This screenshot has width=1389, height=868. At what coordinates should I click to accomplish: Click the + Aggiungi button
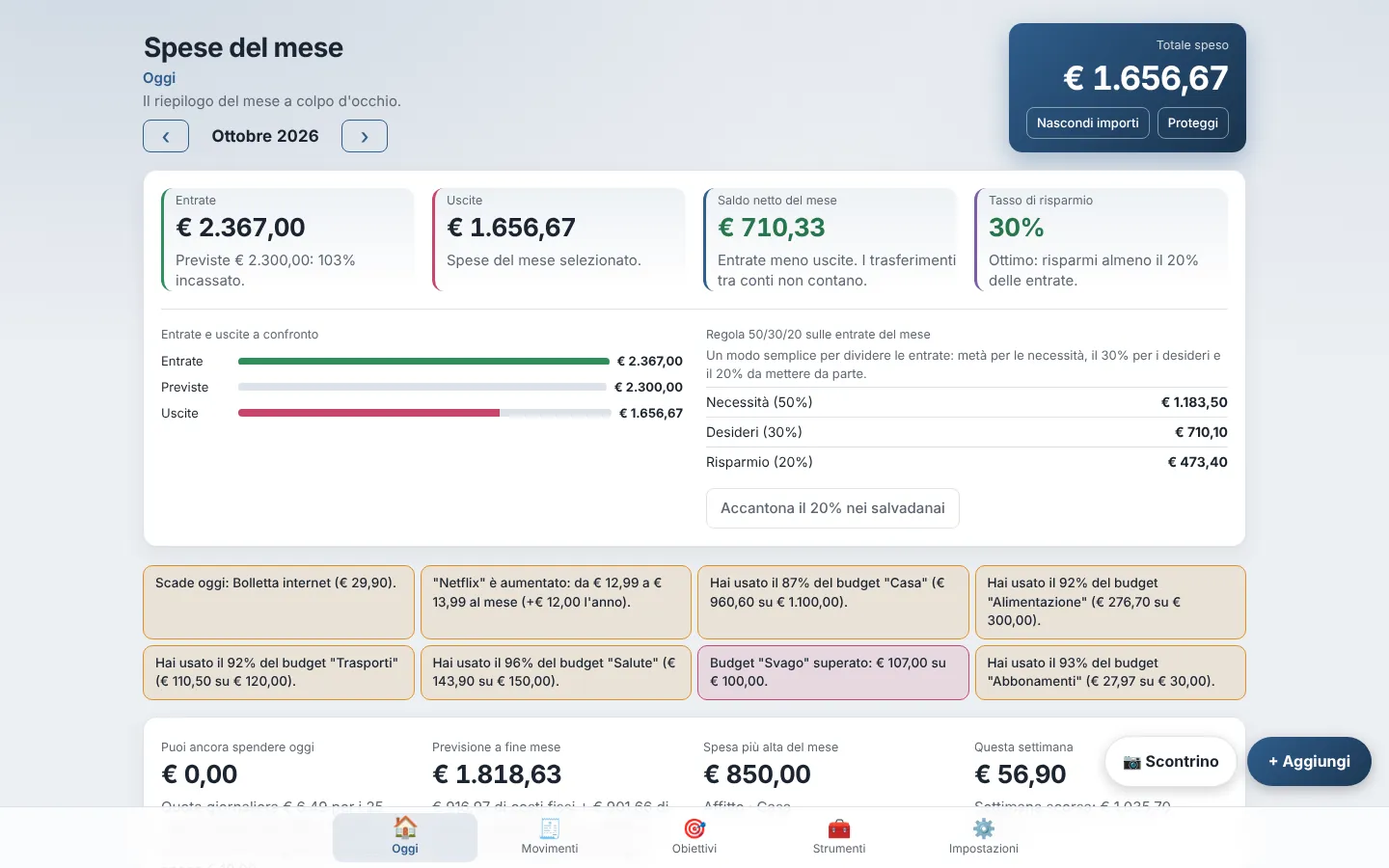1309,762
